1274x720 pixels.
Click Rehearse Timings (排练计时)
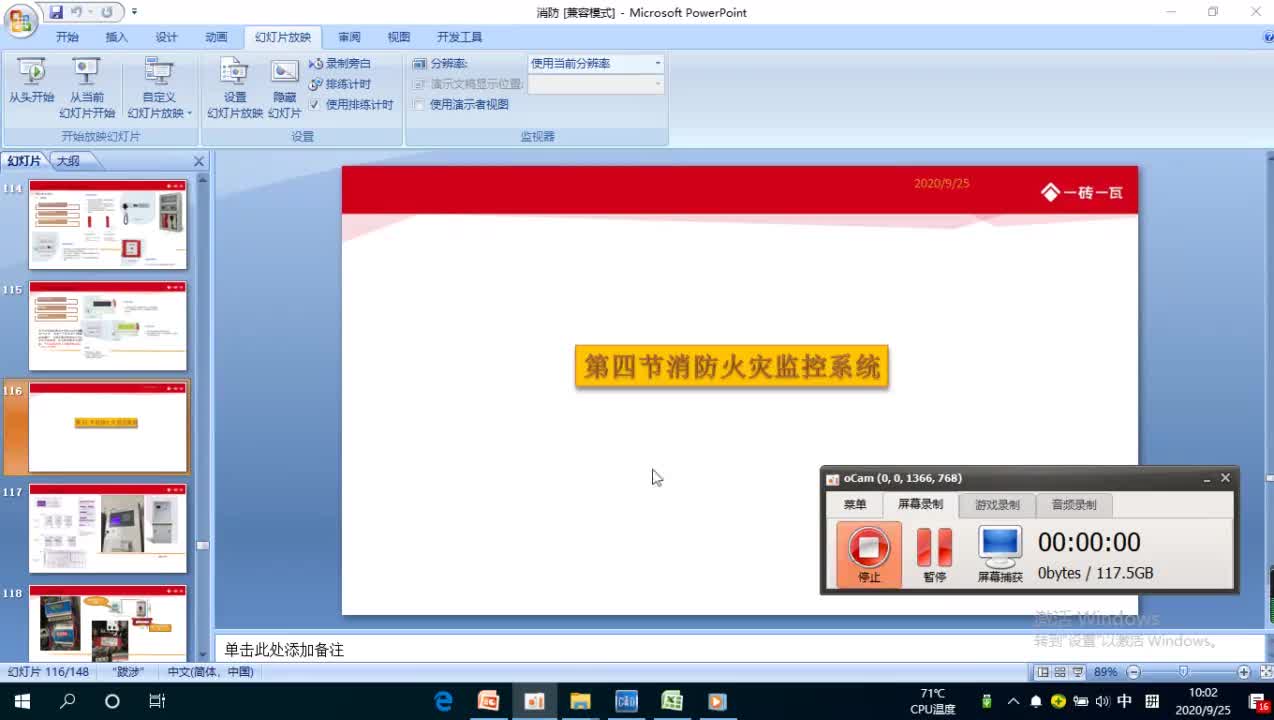(x=340, y=84)
